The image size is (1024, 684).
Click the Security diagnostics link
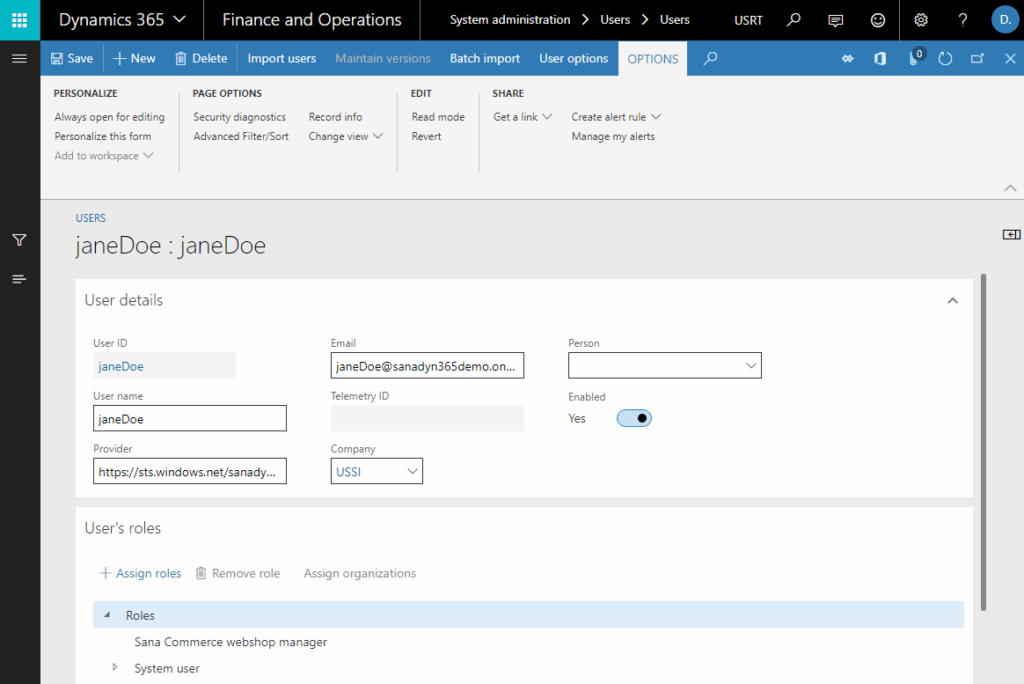click(239, 117)
